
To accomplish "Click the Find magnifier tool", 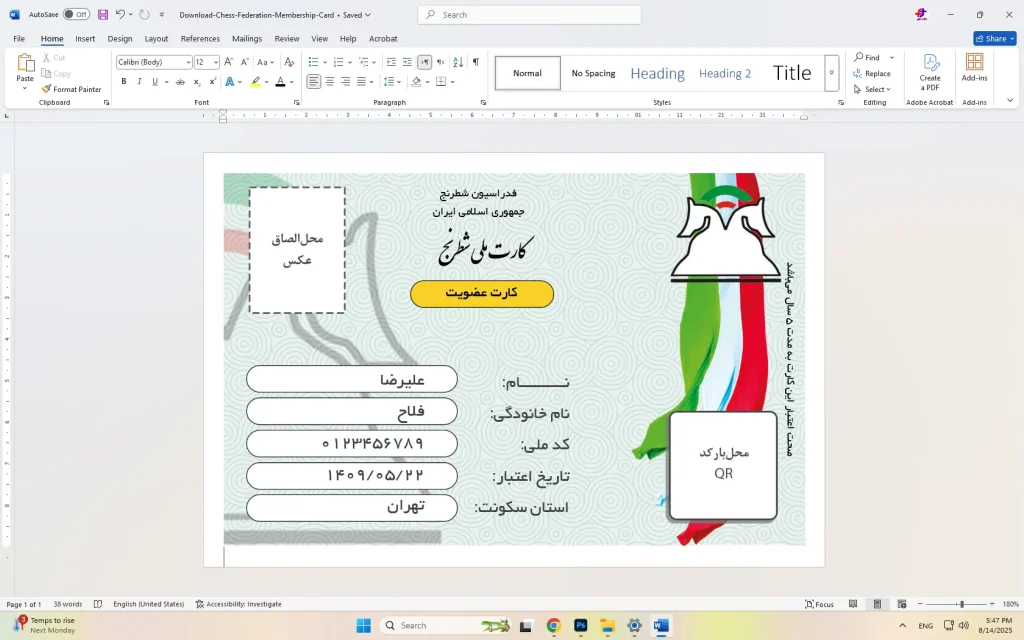I will [868, 57].
